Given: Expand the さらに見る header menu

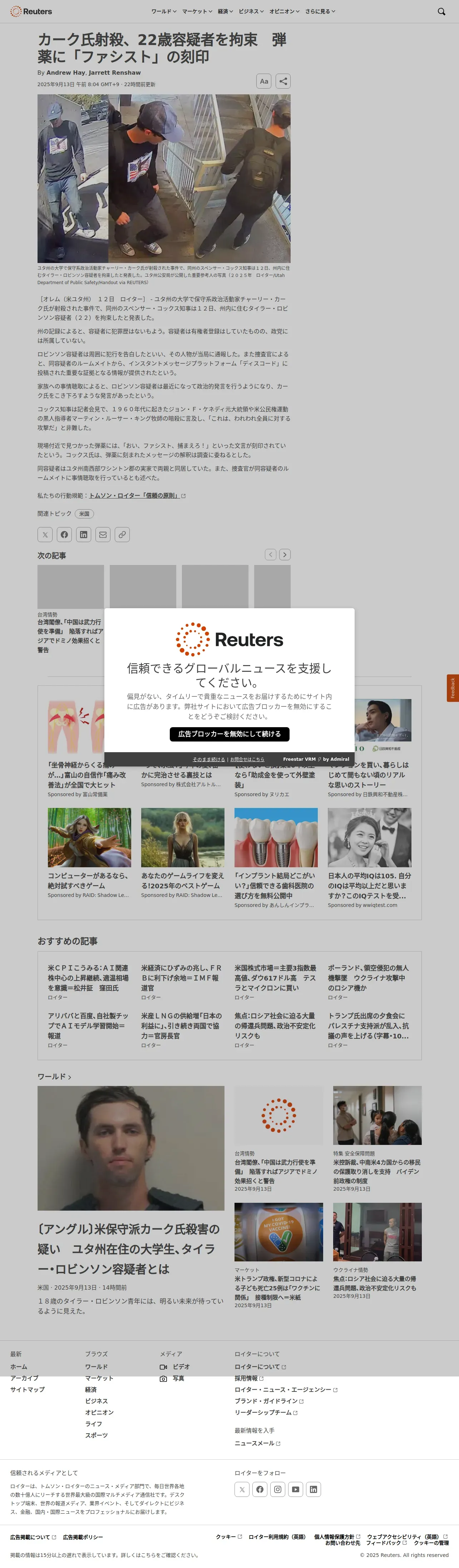Looking at the screenshot, I should click(x=320, y=11).
